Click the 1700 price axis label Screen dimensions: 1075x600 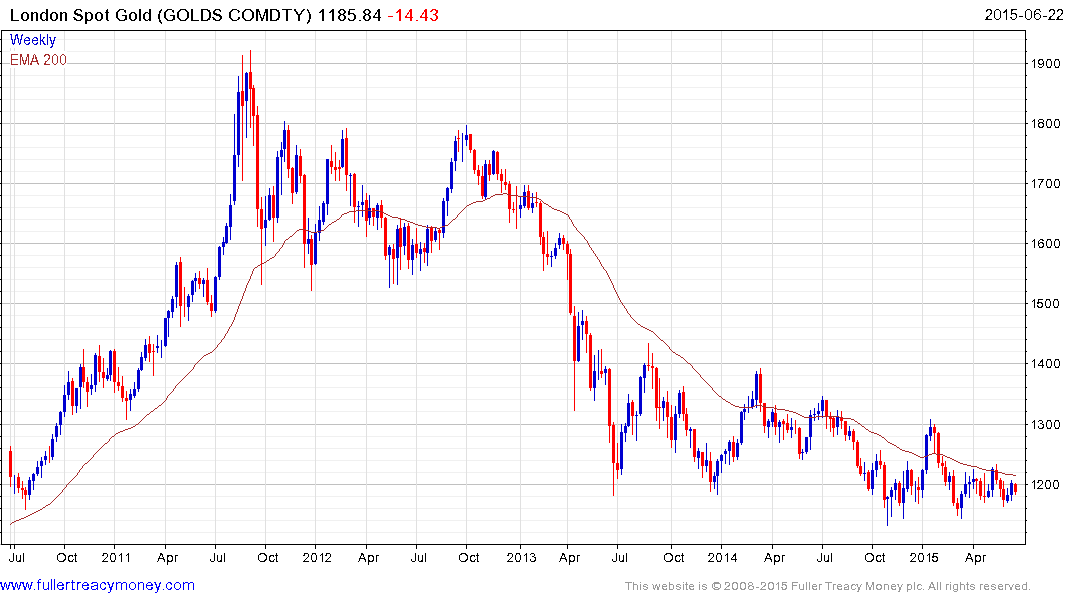(x=1046, y=184)
